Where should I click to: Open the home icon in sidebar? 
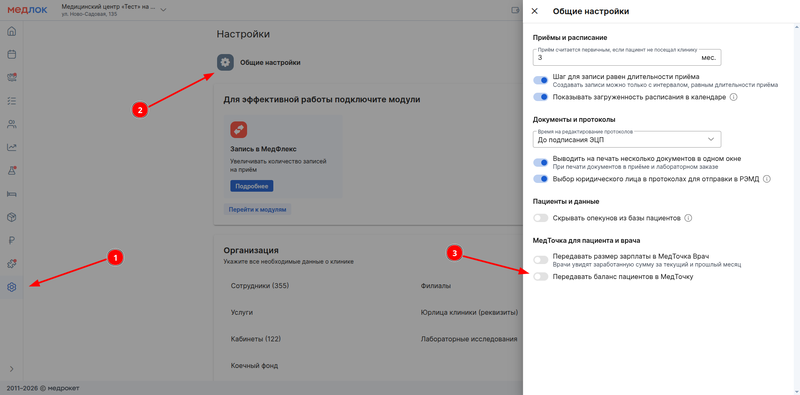pos(12,31)
